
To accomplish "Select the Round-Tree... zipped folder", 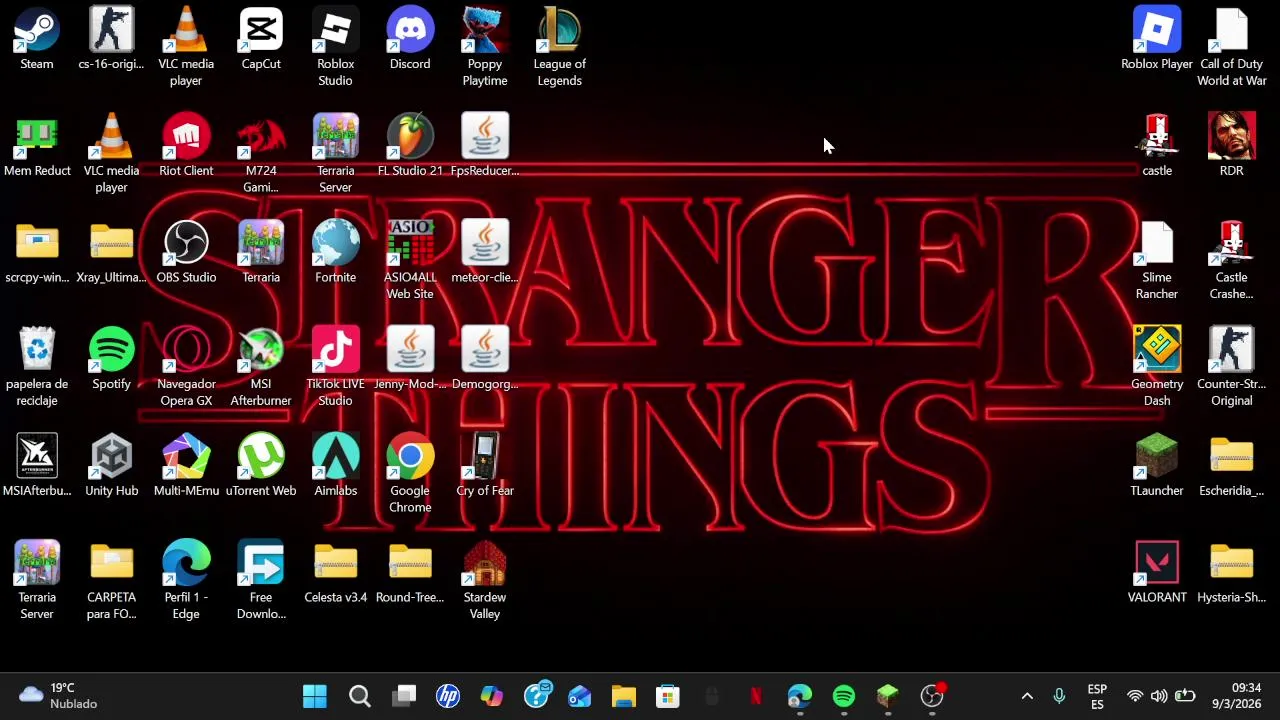I will [410, 573].
